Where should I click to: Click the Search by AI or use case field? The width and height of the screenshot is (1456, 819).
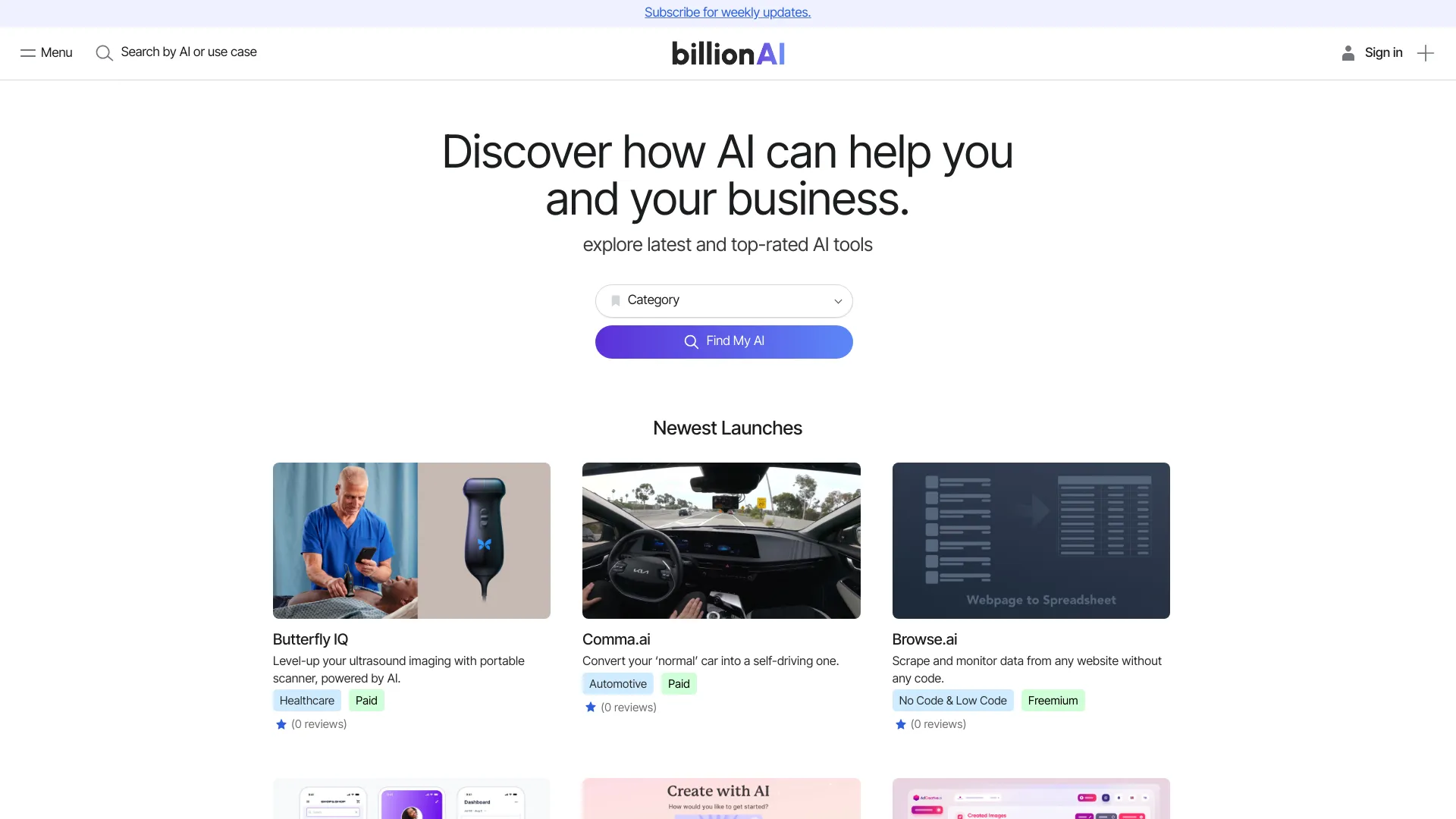pos(188,52)
